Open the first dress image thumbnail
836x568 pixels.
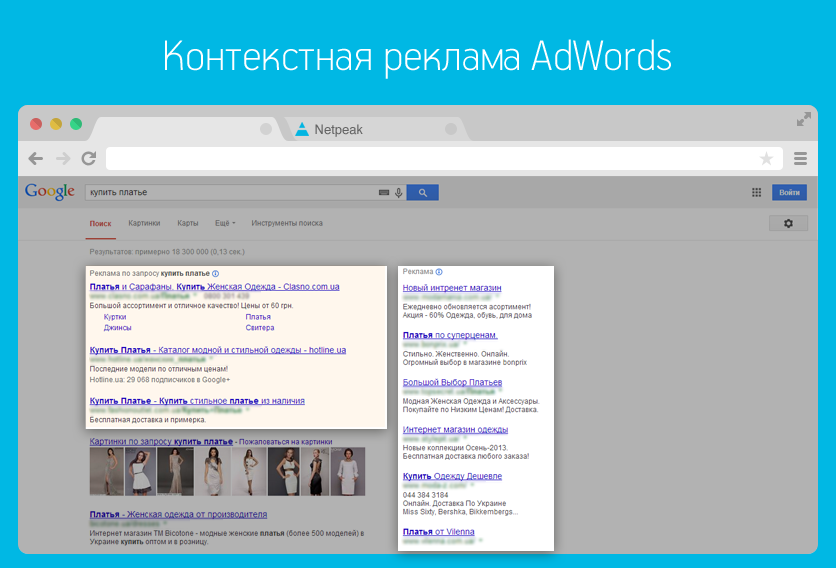coord(107,471)
